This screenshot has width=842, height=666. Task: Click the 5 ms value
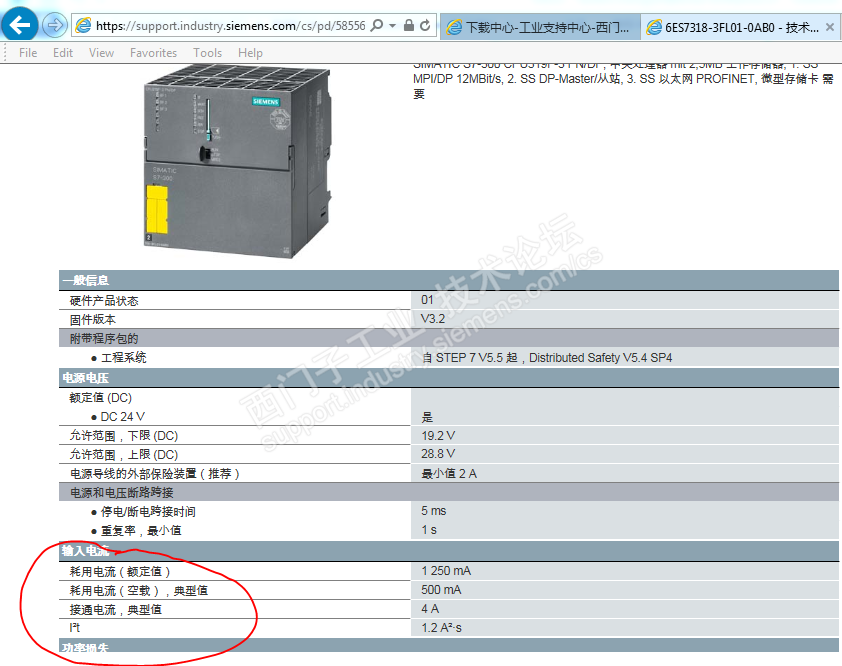click(x=434, y=511)
